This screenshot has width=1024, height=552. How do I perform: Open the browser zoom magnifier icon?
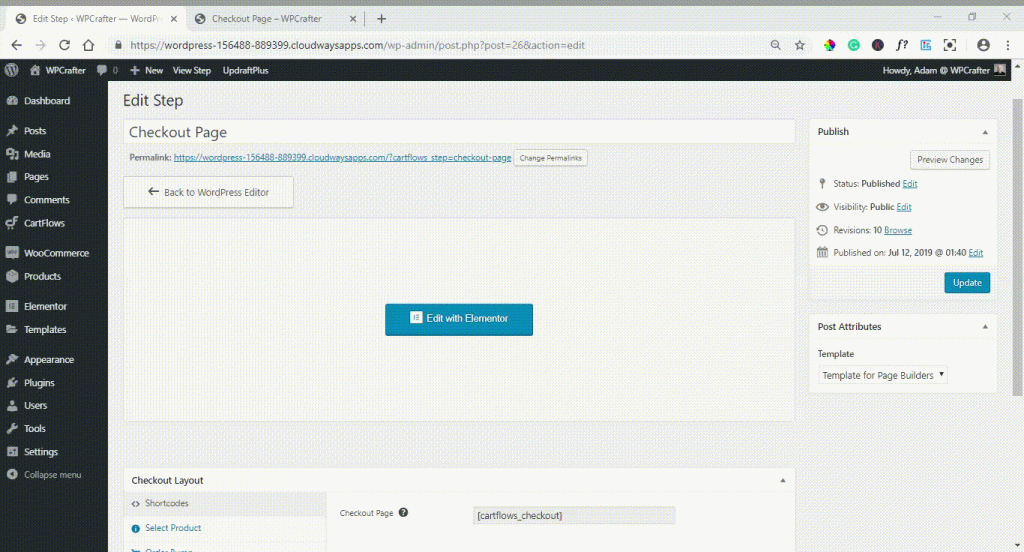click(775, 45)
